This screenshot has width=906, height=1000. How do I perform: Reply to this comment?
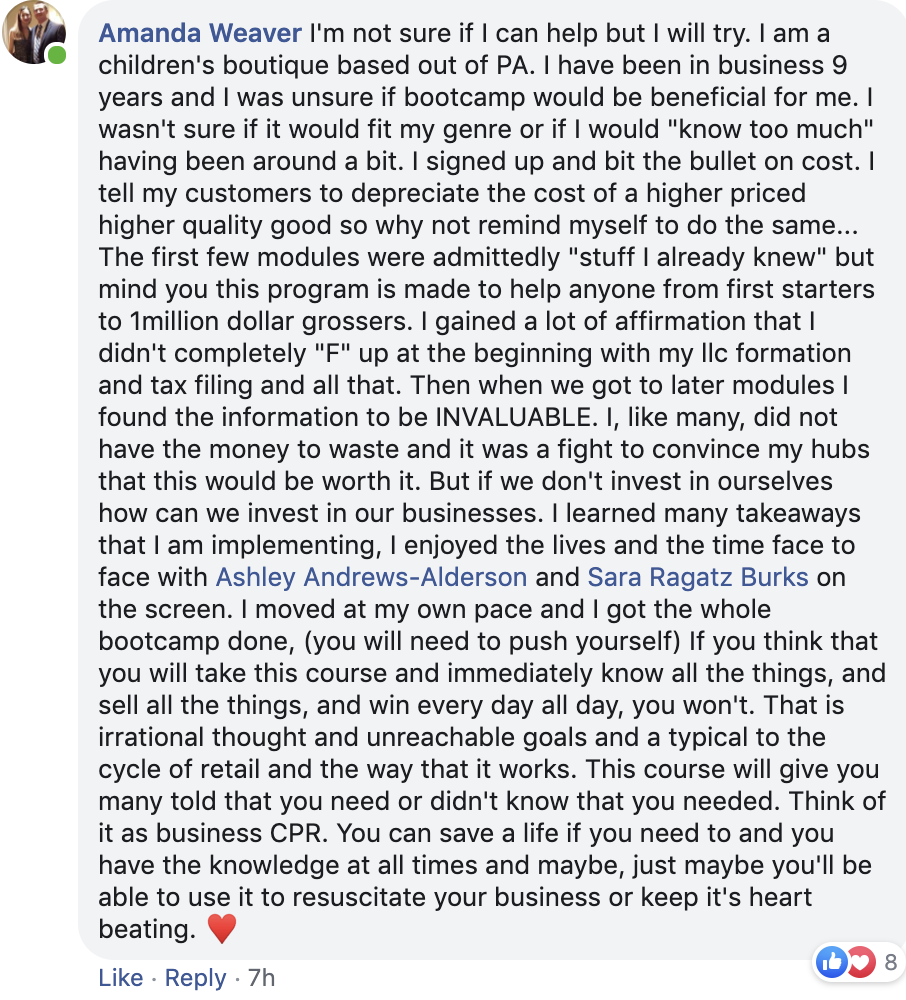click(x=195, y=977)
